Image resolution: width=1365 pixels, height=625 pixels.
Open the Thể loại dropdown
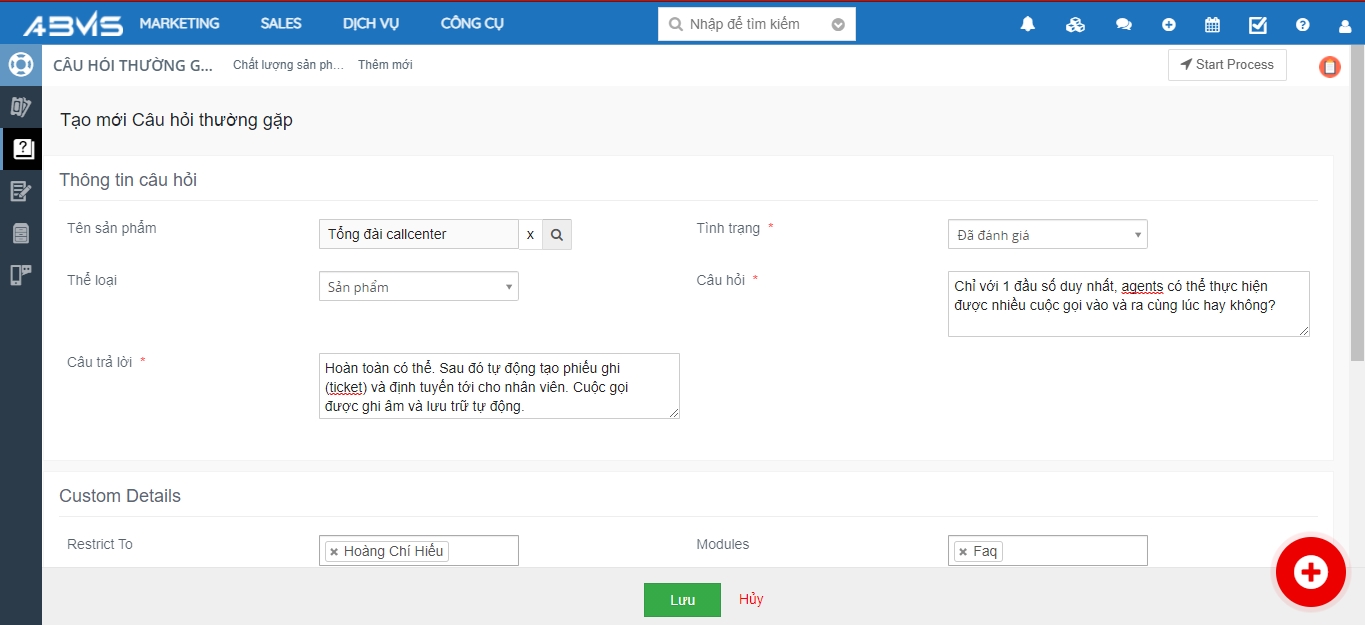point(418,287)
